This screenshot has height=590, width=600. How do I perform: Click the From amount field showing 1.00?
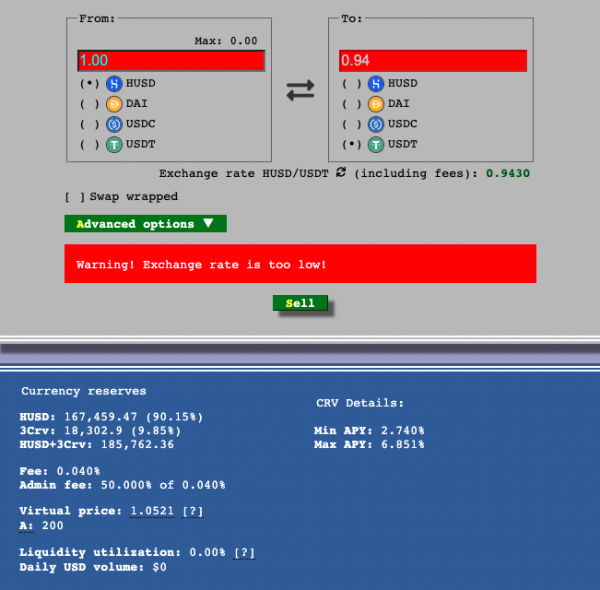coord(171,60)
